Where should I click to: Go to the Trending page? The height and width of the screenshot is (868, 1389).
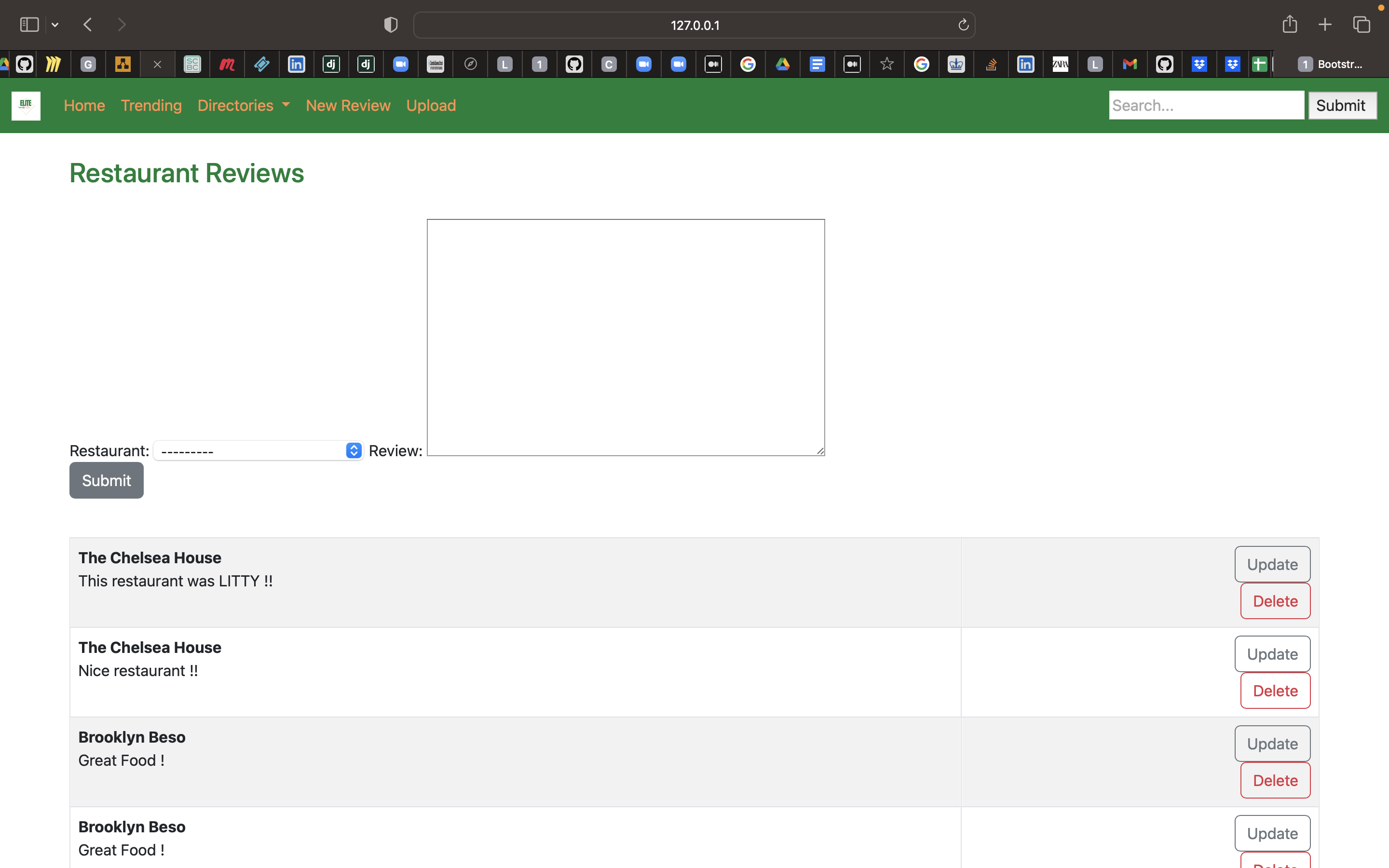point(151,106)
